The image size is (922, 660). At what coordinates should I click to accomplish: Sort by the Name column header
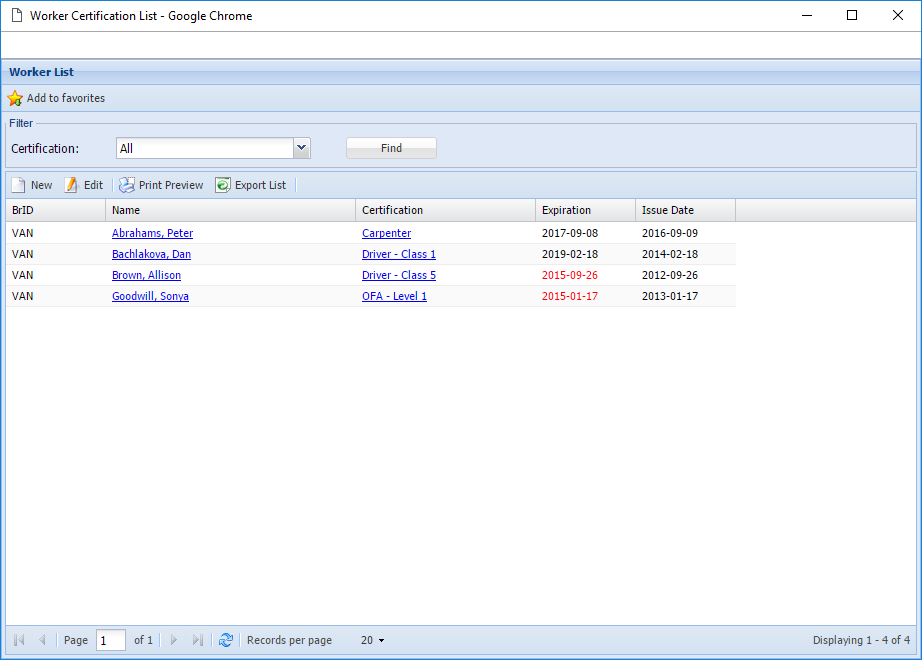coord(126,210)
